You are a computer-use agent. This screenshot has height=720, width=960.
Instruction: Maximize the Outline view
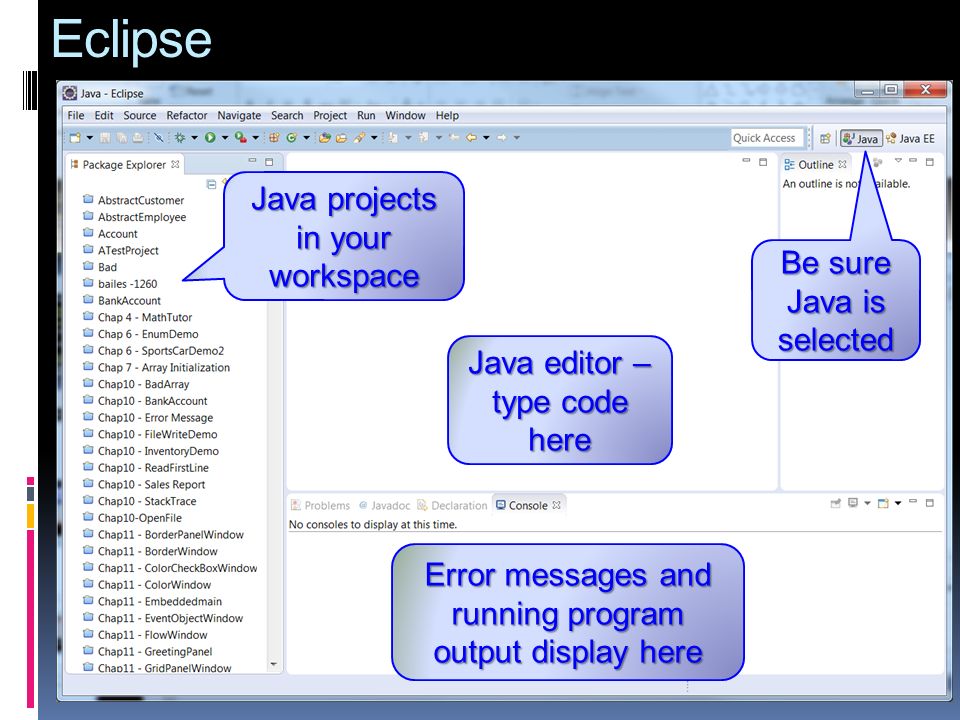click(929, 162)
